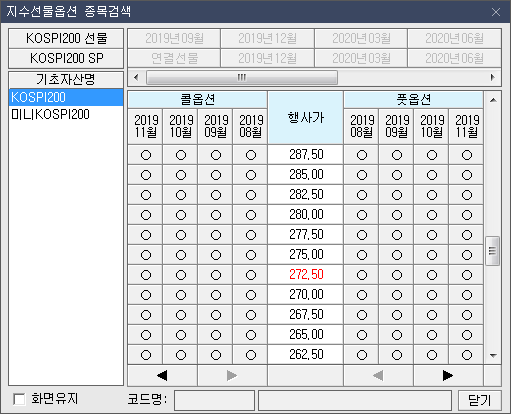Click strike price 282.50
The width and height of the screenshot is (511, 414).
pos(306,195)
